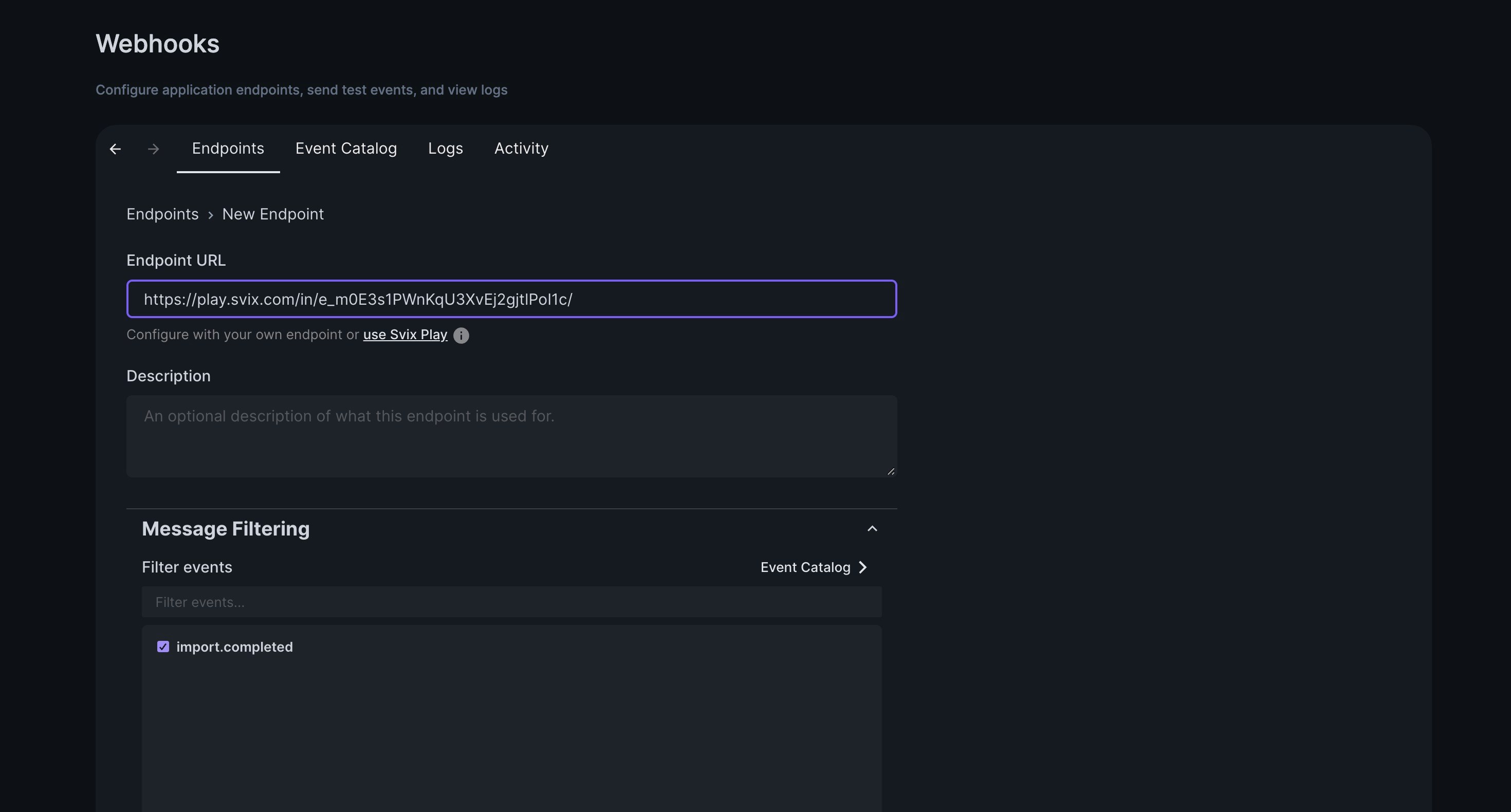The image size is (1511, 812).
Task: Navigate to Endpoints via the breadcrumb
Action: click(162, 214)
